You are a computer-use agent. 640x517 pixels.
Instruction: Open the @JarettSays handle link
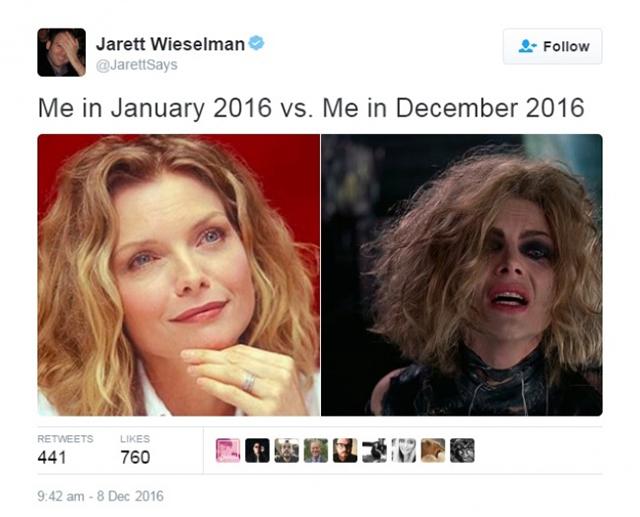(x=137, y=64)
